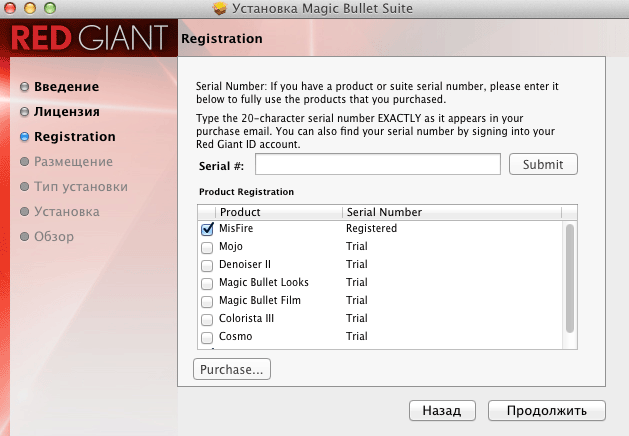Viewport: 629px width, 436px height.
Task: Select the Лицензия step bullet
Action: pos(24,112)
